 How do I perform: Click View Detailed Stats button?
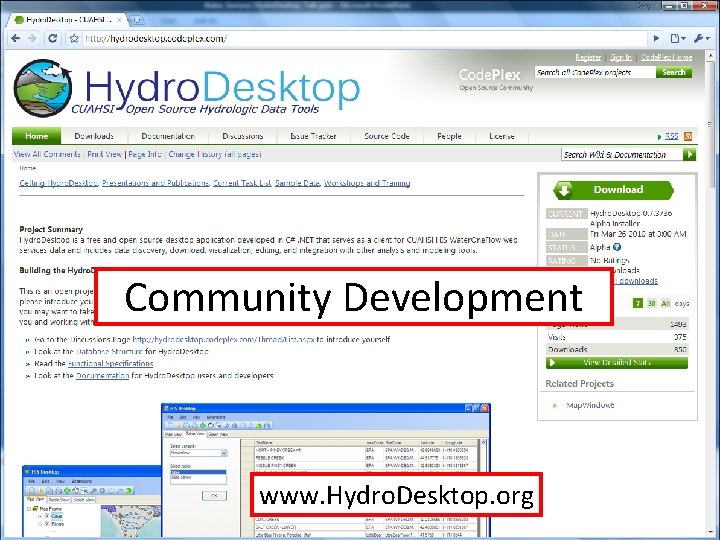pos(617,362)
